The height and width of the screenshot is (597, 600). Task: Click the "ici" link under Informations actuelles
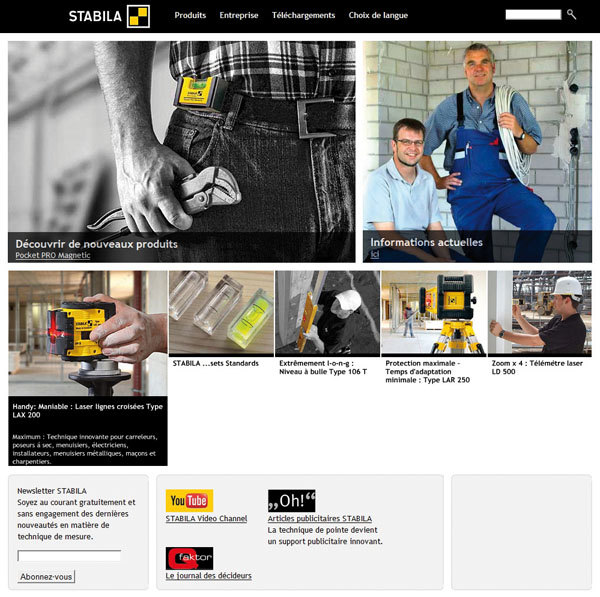(x=375, y=254)
